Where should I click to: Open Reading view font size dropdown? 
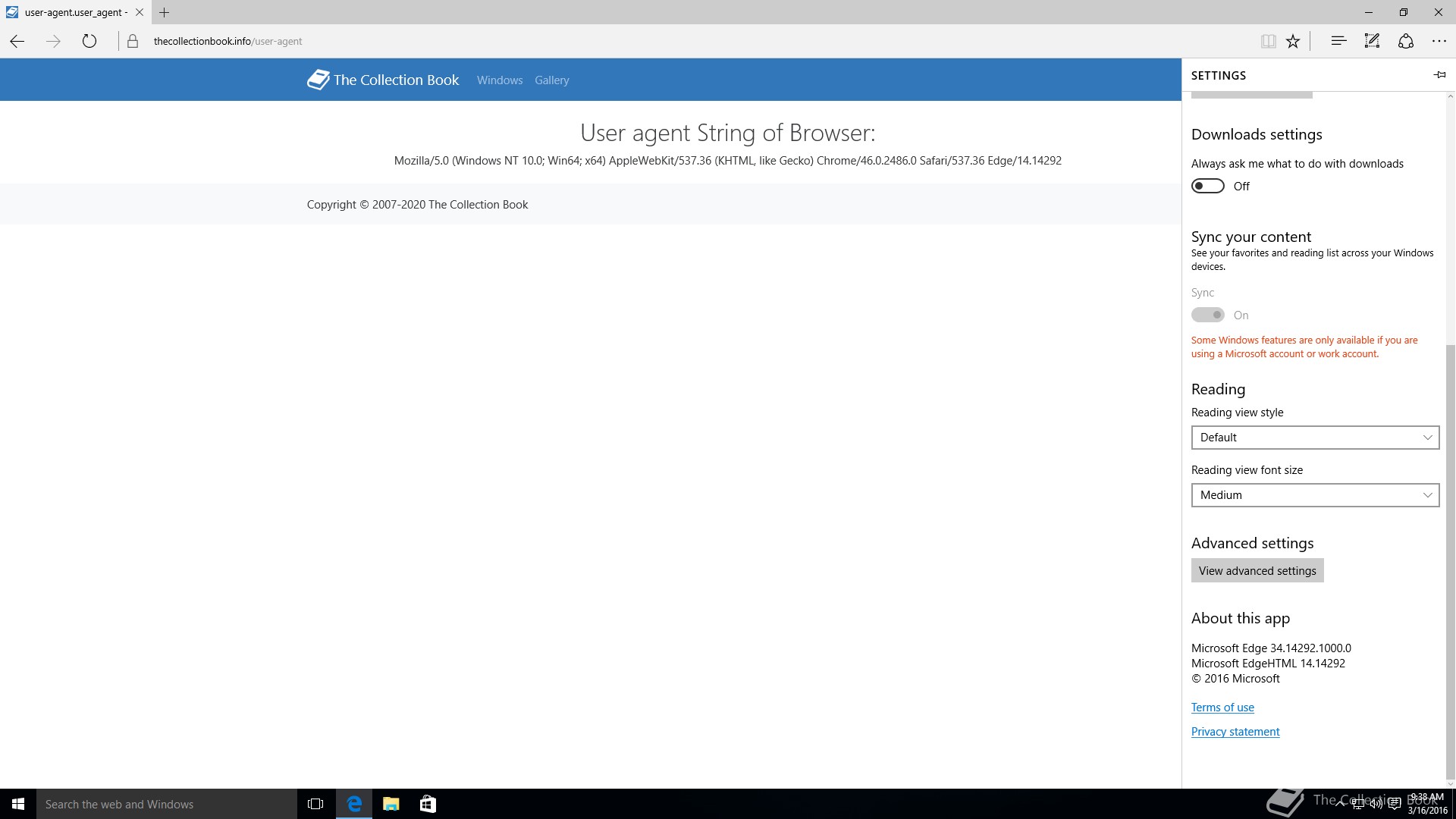pos(1315,495)
